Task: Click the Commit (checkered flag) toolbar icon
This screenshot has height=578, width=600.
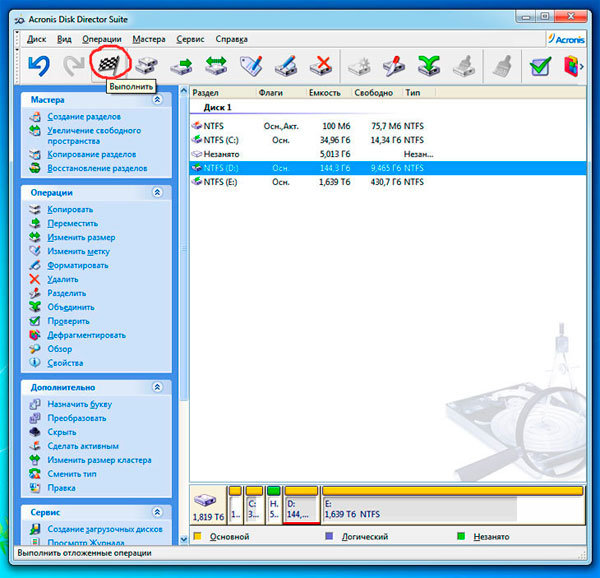Action: coord(107,65)
